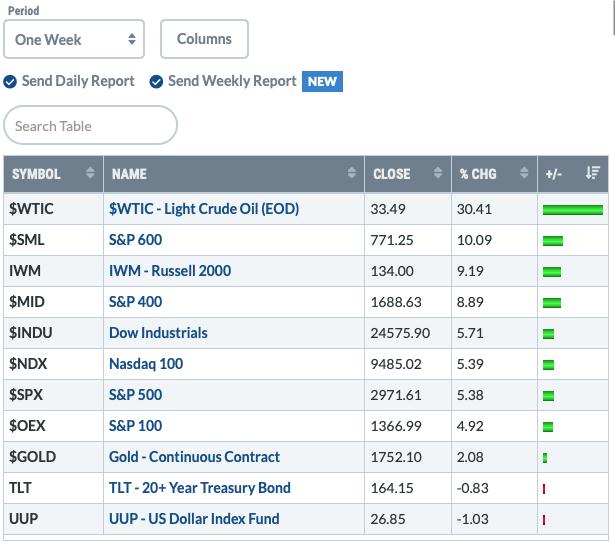Open Gold - Continuous Contract link
The image size is (615, 546).
pos(195,457)
